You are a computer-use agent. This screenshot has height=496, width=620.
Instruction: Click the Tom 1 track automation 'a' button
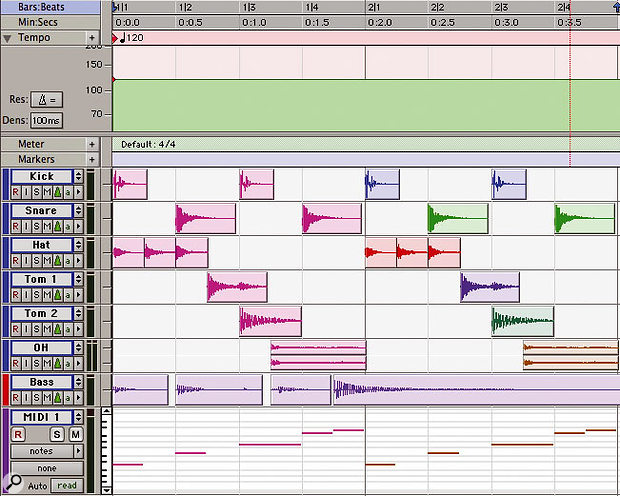pos(68,295)
